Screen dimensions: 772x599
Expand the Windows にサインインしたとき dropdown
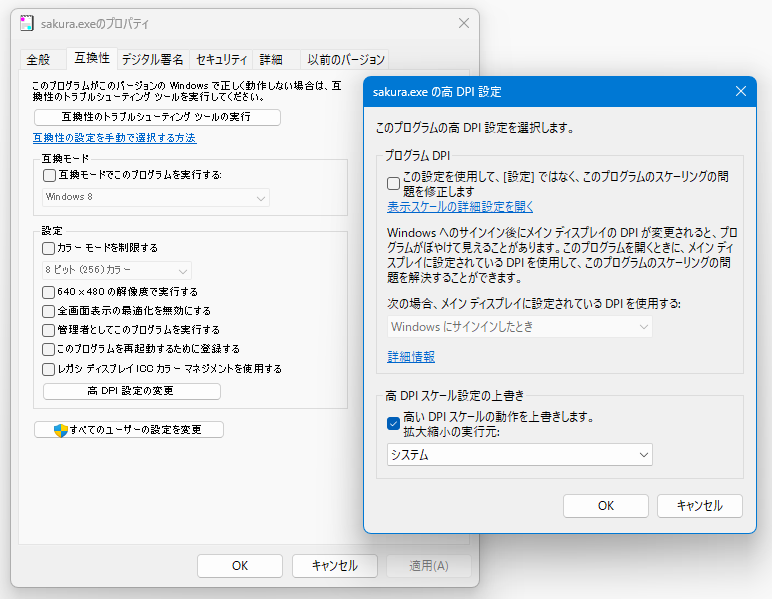pos(520,327)
